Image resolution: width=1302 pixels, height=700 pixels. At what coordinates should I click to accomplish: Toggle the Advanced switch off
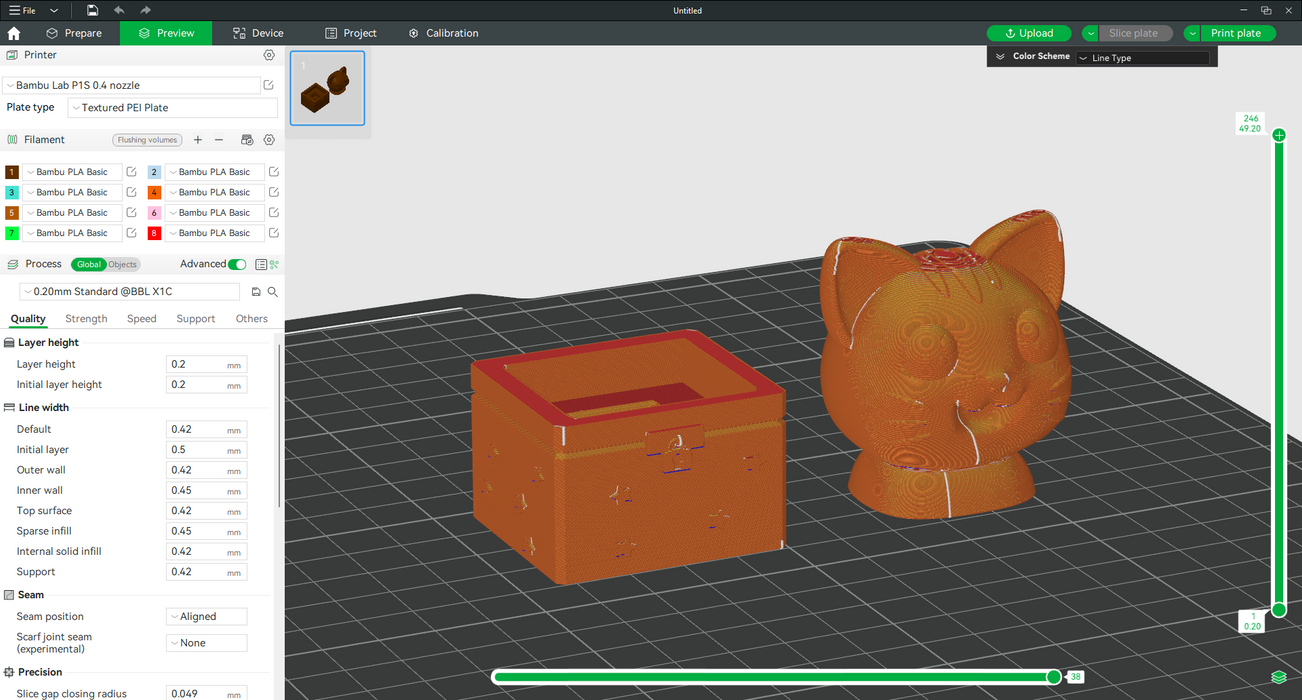tap(237, 264)
